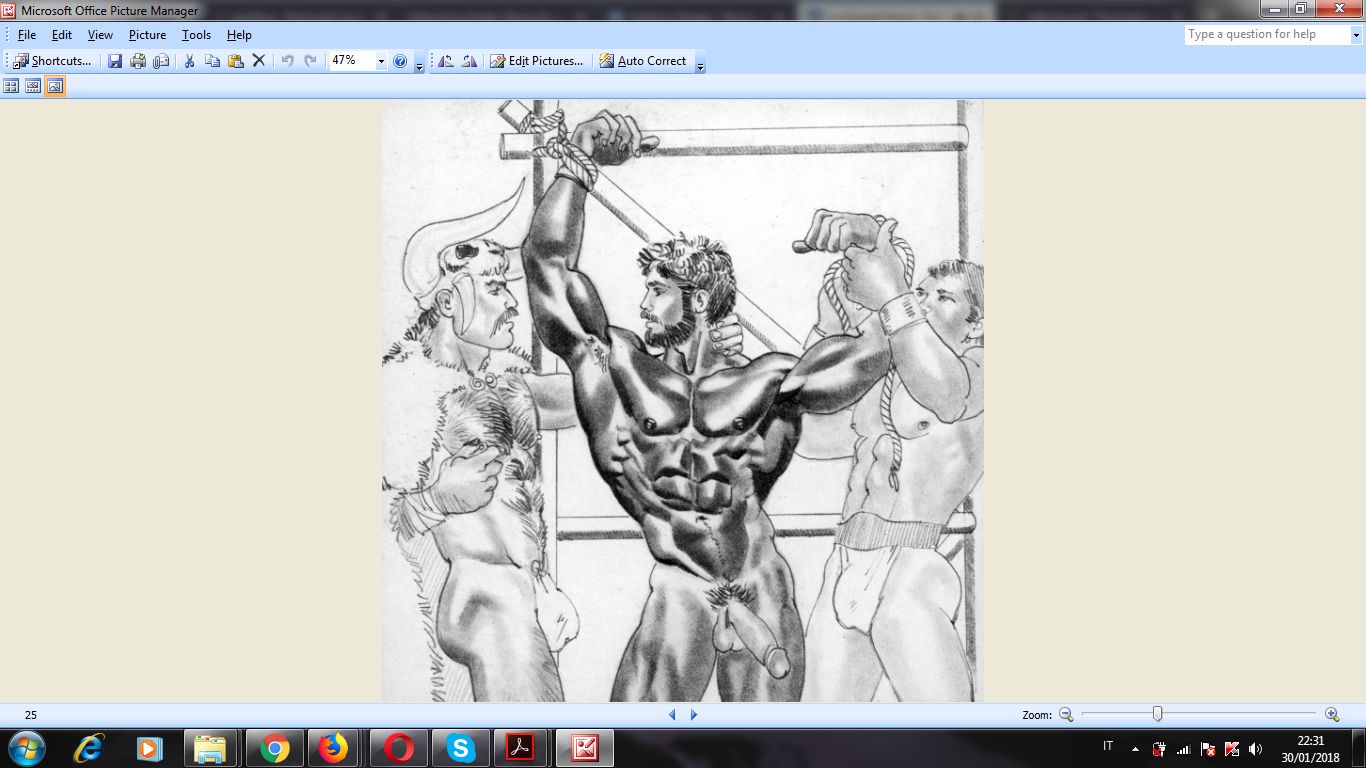Switch to Single Picture view
1366x768 pixels.
55,87
